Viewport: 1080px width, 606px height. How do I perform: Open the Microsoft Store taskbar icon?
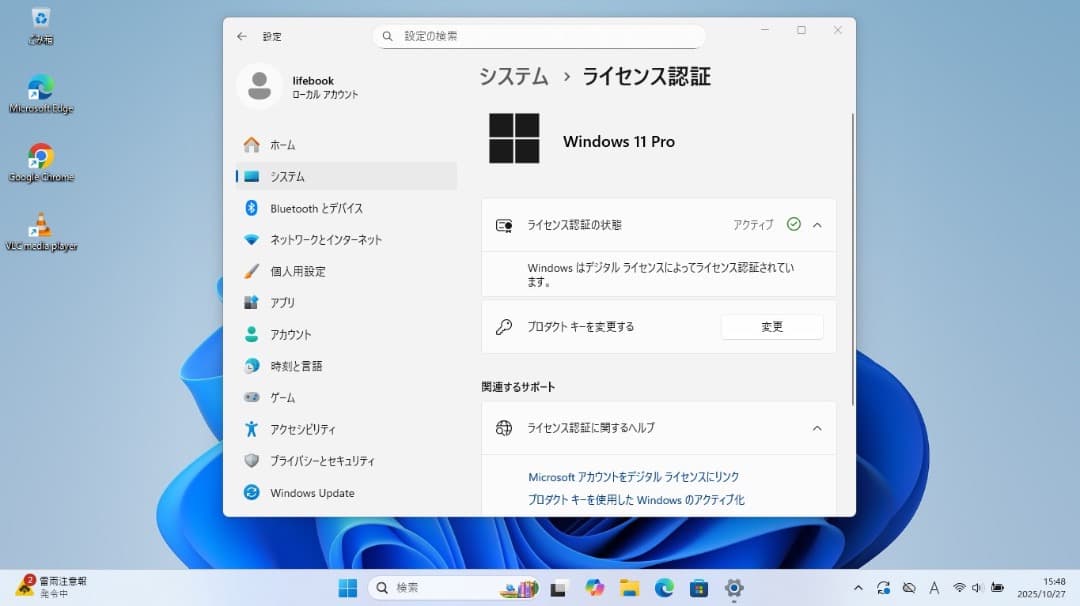(702, 588)
